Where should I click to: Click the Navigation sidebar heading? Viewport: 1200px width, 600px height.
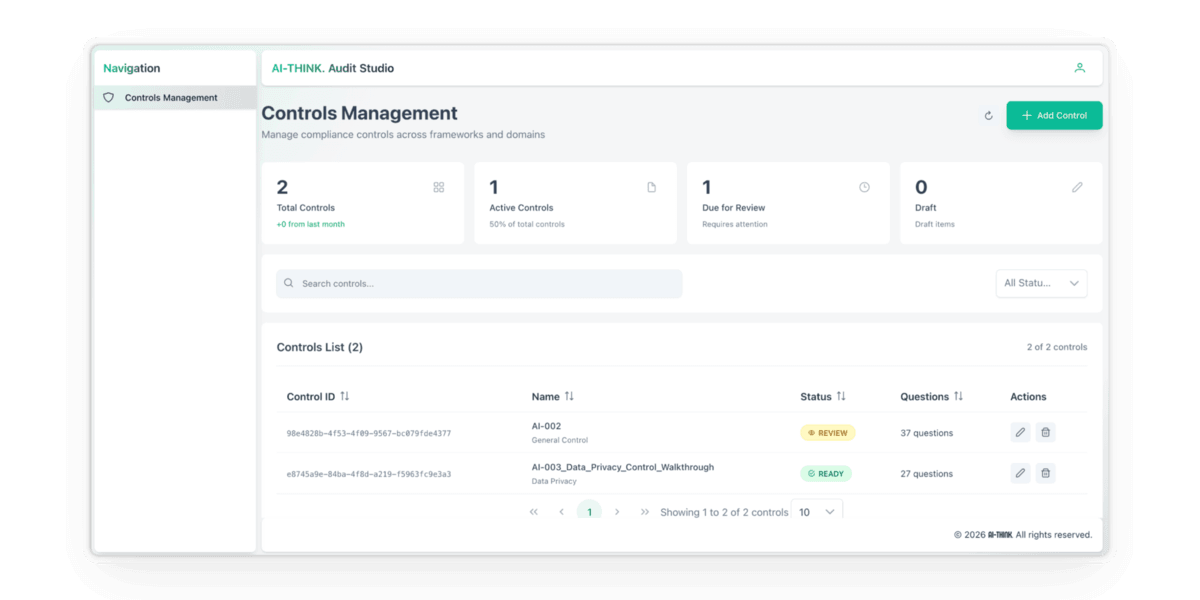(132, 68)
